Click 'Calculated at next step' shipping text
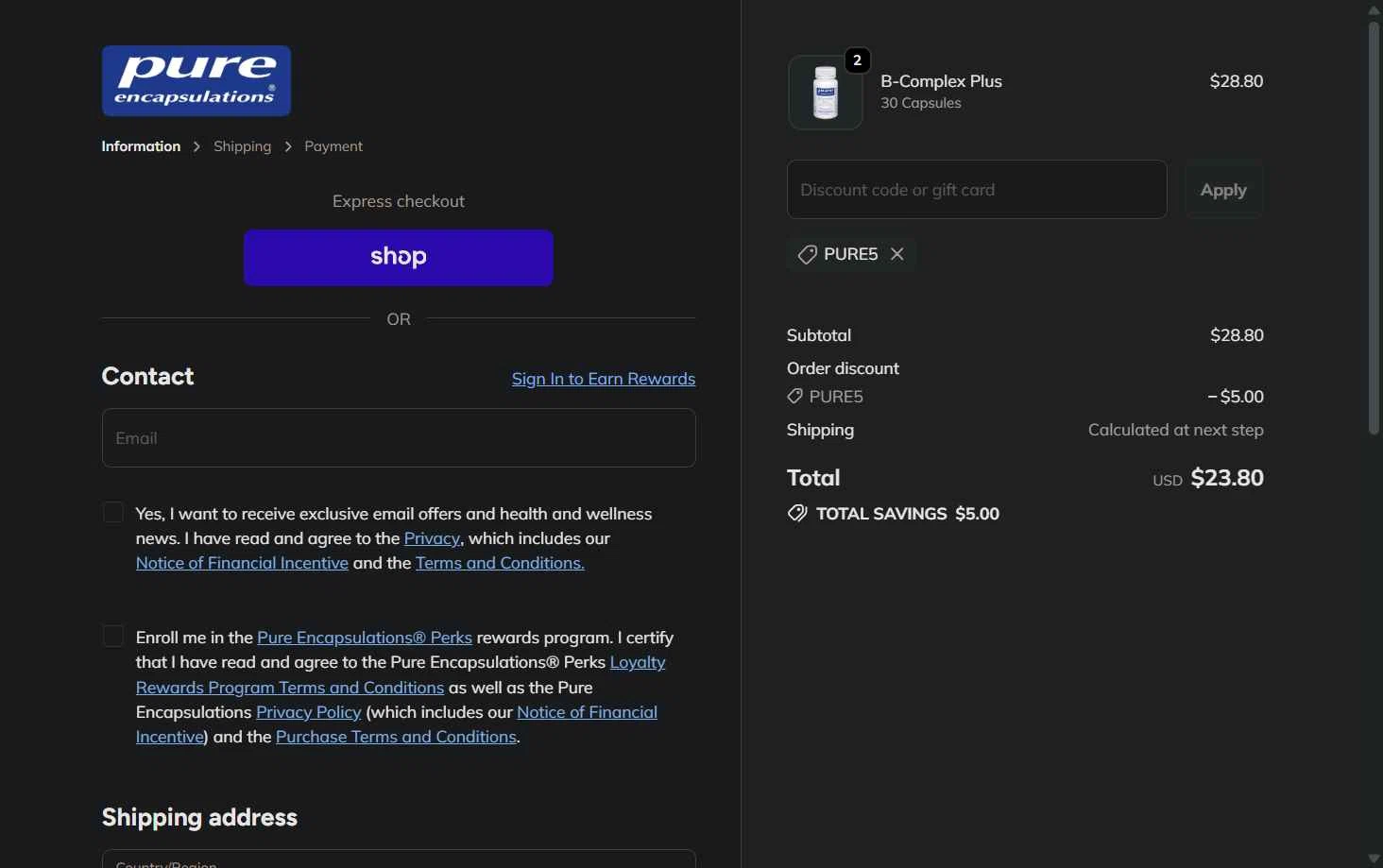The height and width of the screenshot is (868, 1383). (x=1175, y=430)
